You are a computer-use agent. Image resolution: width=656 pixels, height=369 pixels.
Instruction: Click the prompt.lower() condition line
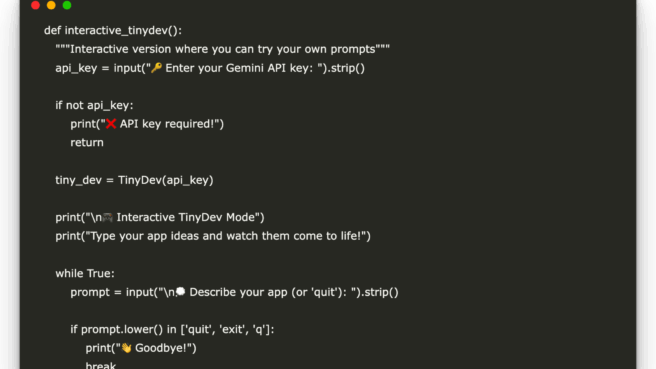172,330
